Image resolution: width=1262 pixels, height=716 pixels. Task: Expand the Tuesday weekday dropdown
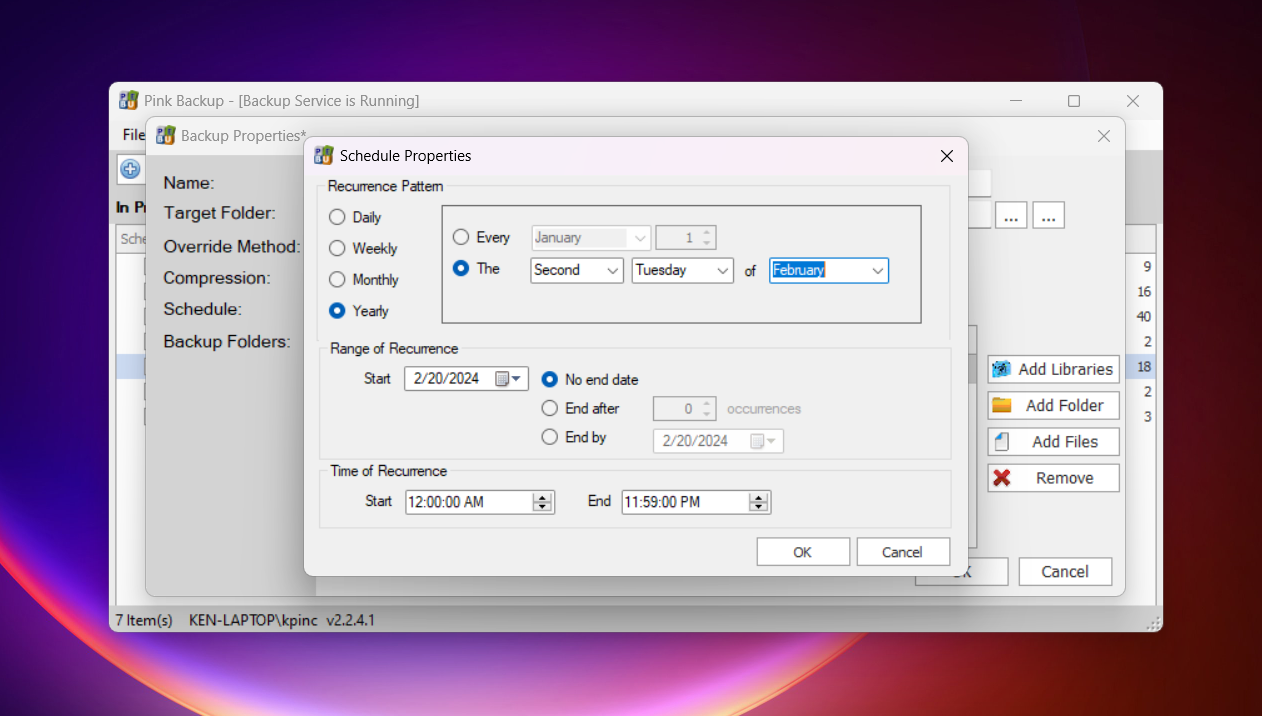[x=682, y=271]
